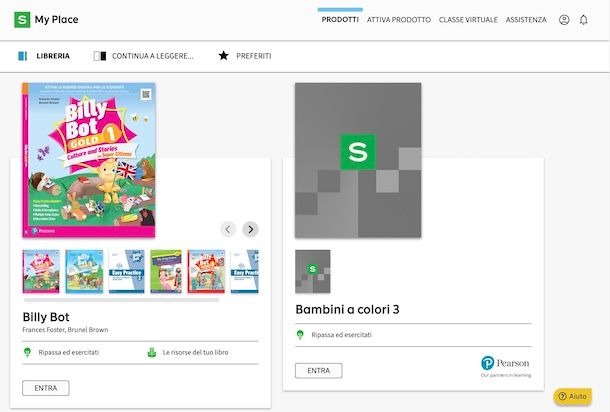Select first pink Billy Bot Gold thumbnail

point(41,271)
